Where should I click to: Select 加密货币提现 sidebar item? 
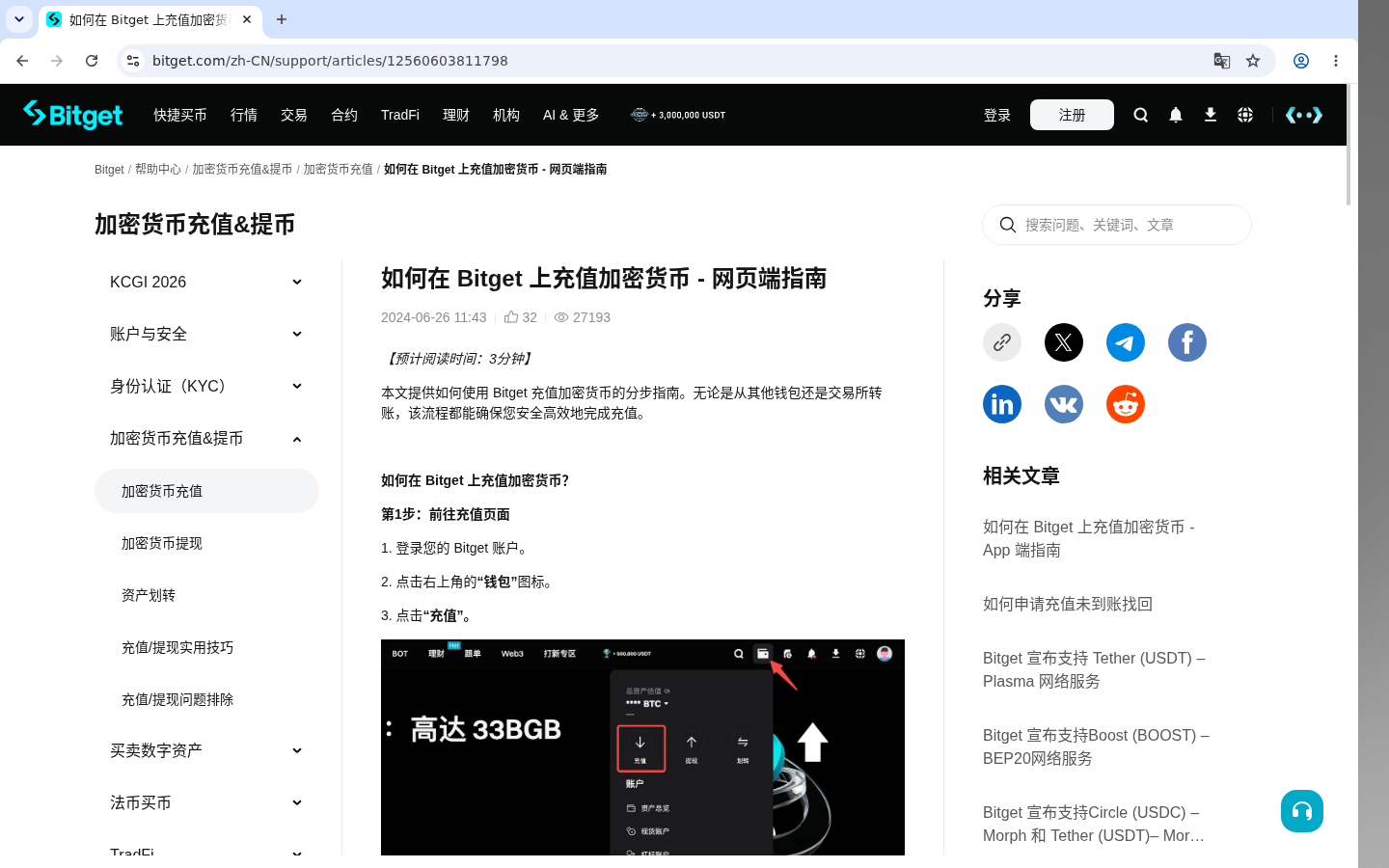pos(206,543)
